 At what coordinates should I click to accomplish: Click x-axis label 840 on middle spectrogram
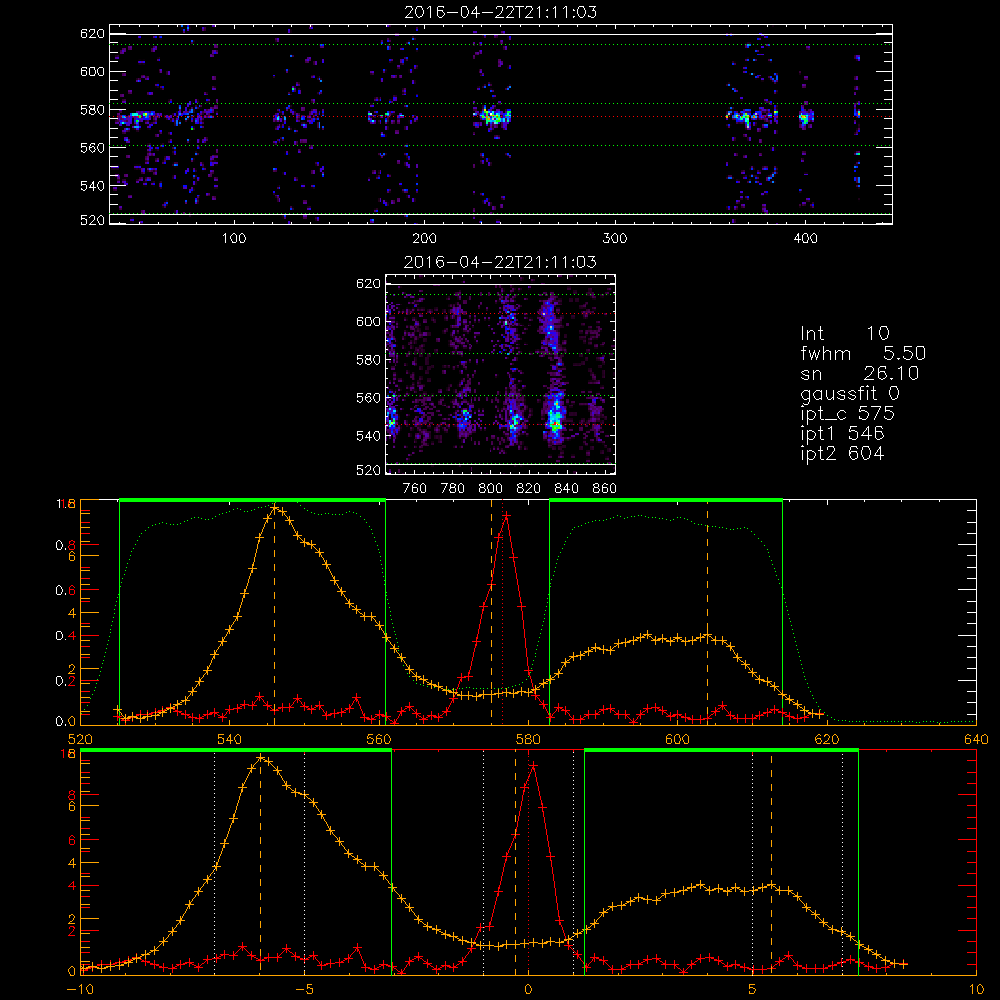point(566,489)
